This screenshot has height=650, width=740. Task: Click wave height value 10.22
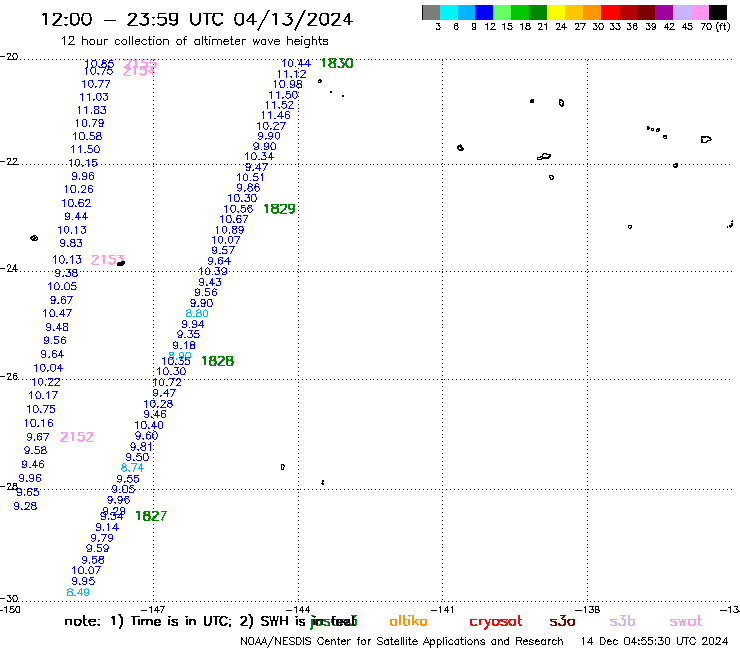point(46,382)
